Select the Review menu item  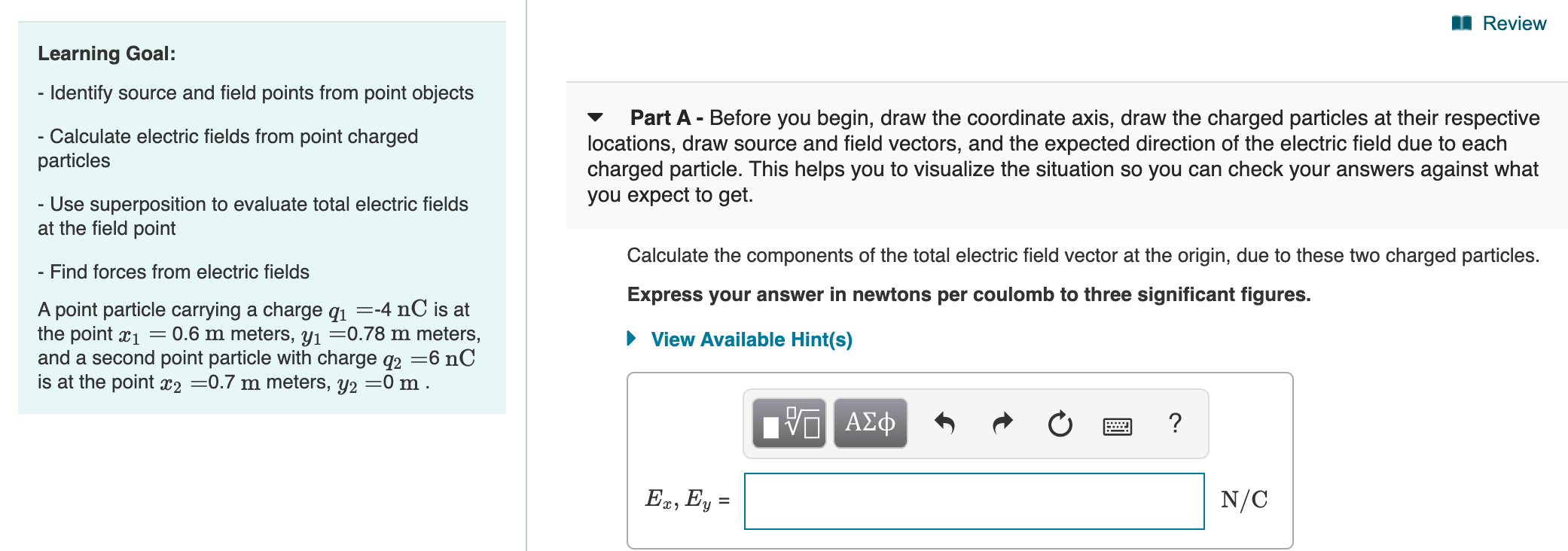(1513, 23)
